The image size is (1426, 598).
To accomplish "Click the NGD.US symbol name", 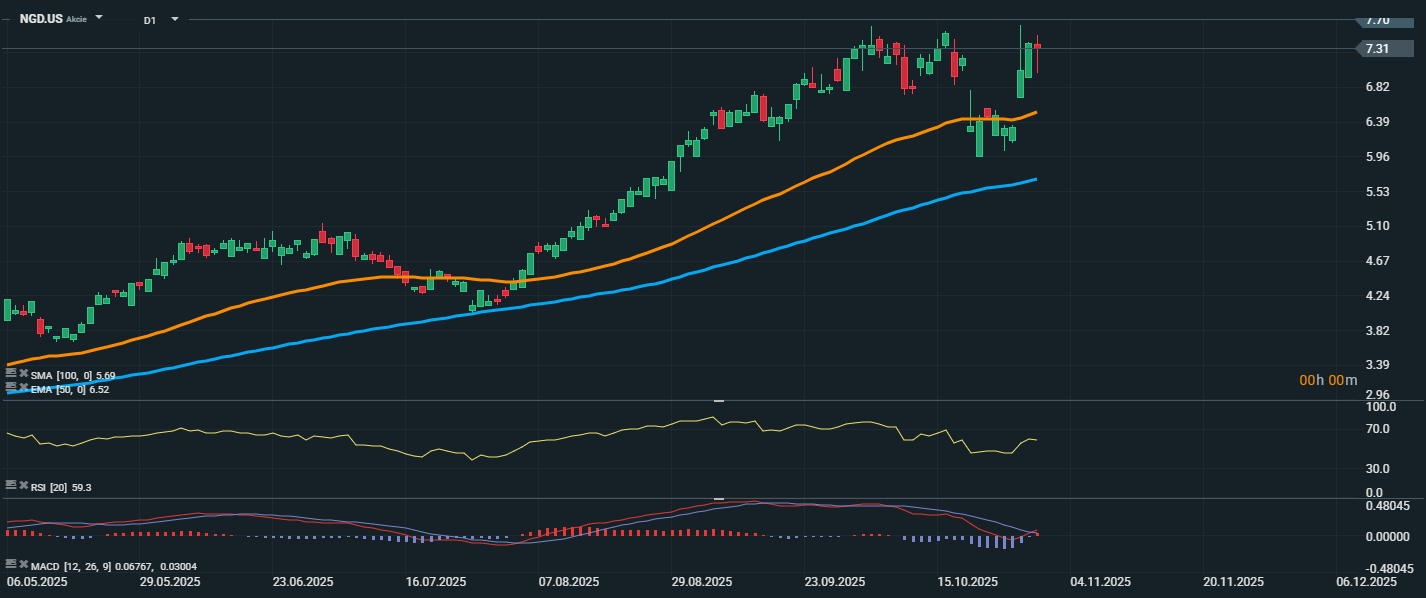I will (x=41, y=19).
